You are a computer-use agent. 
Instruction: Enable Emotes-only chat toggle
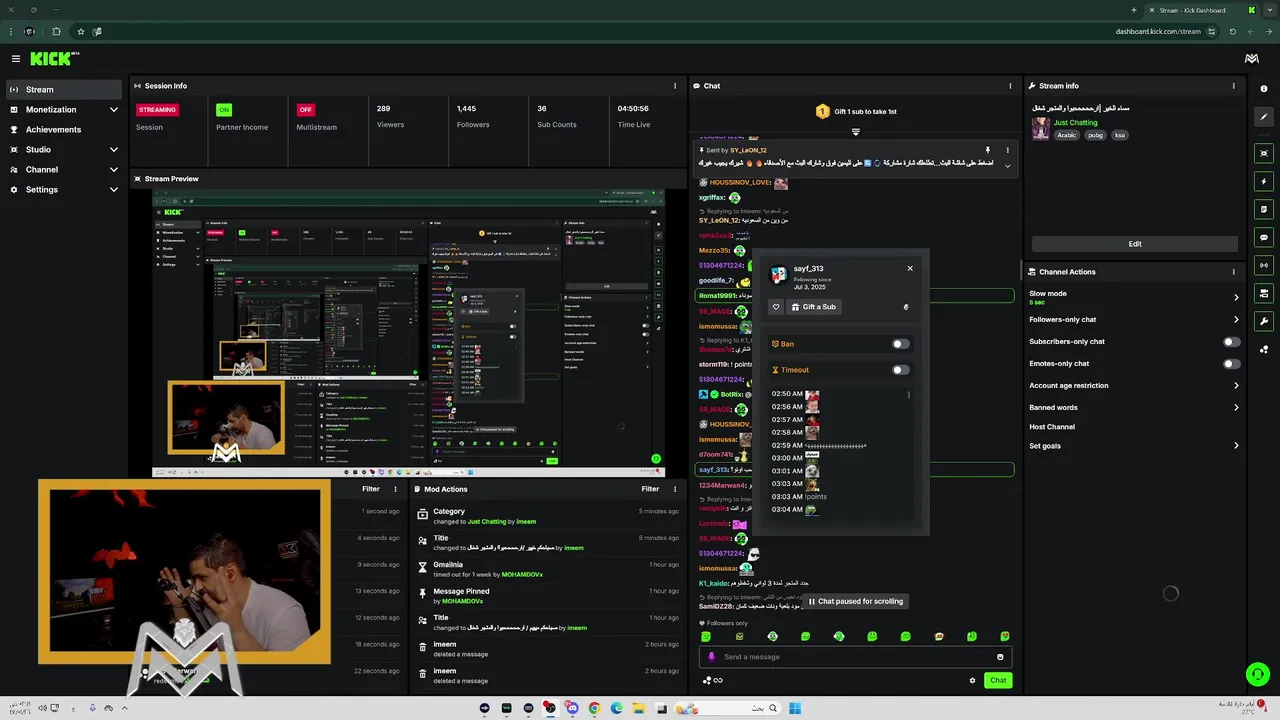[x=1232, y=364]
